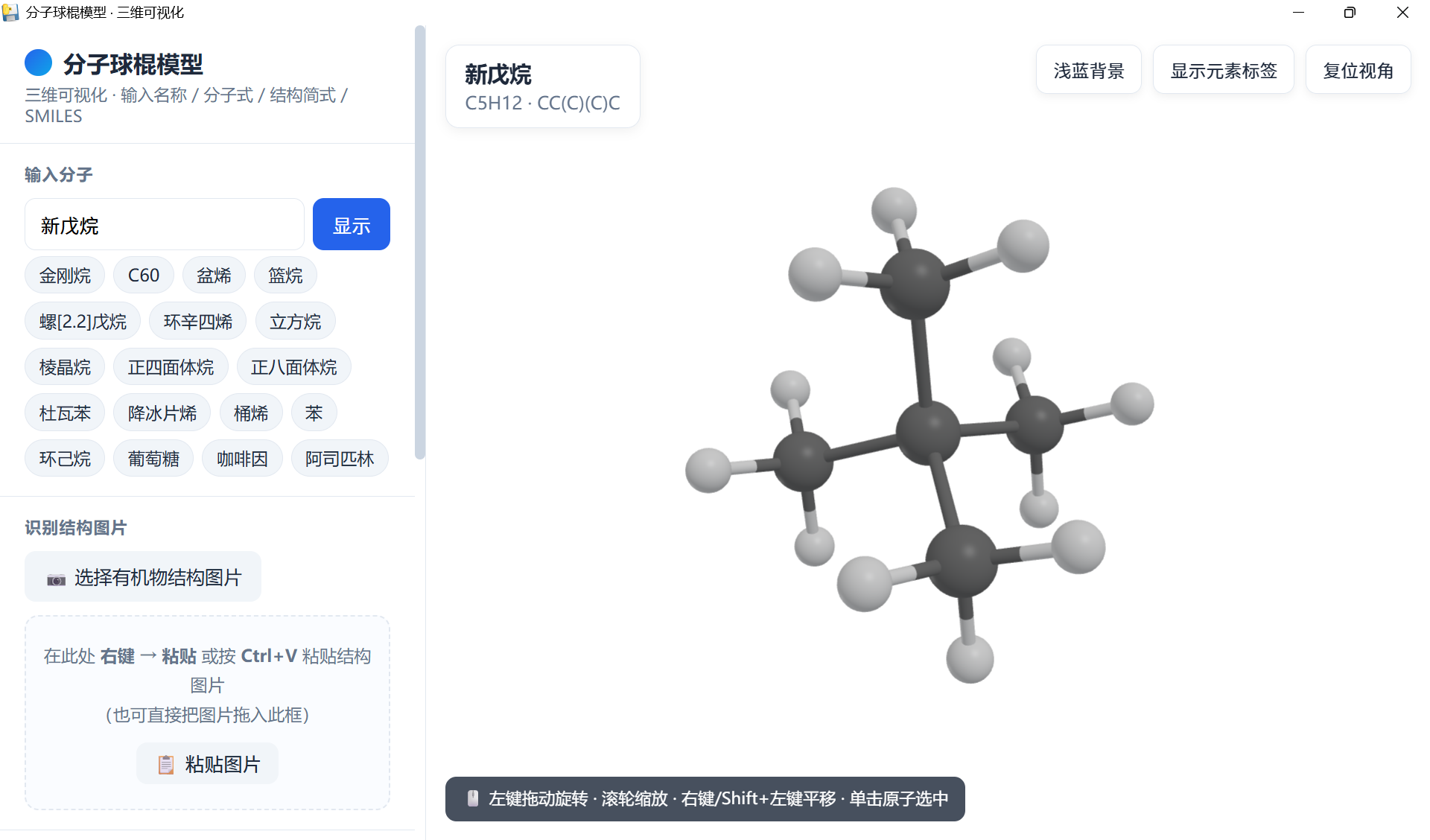Minimize the window
The image size is (1430, 840).
point(1298,13)
